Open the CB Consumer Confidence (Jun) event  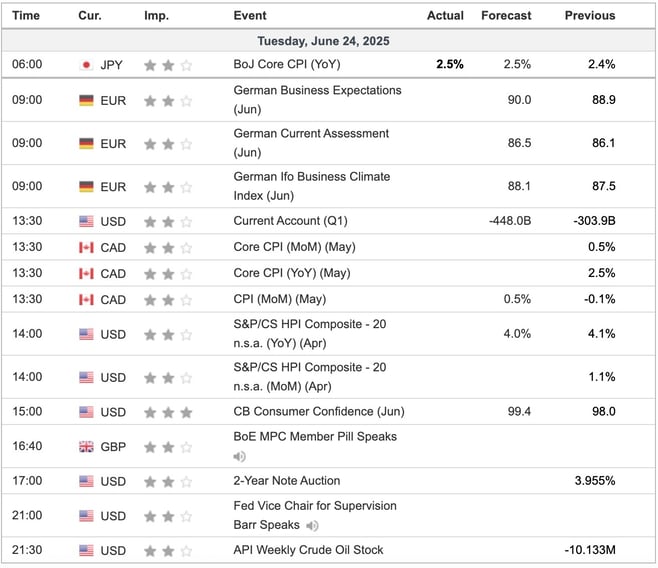point(319,411)
